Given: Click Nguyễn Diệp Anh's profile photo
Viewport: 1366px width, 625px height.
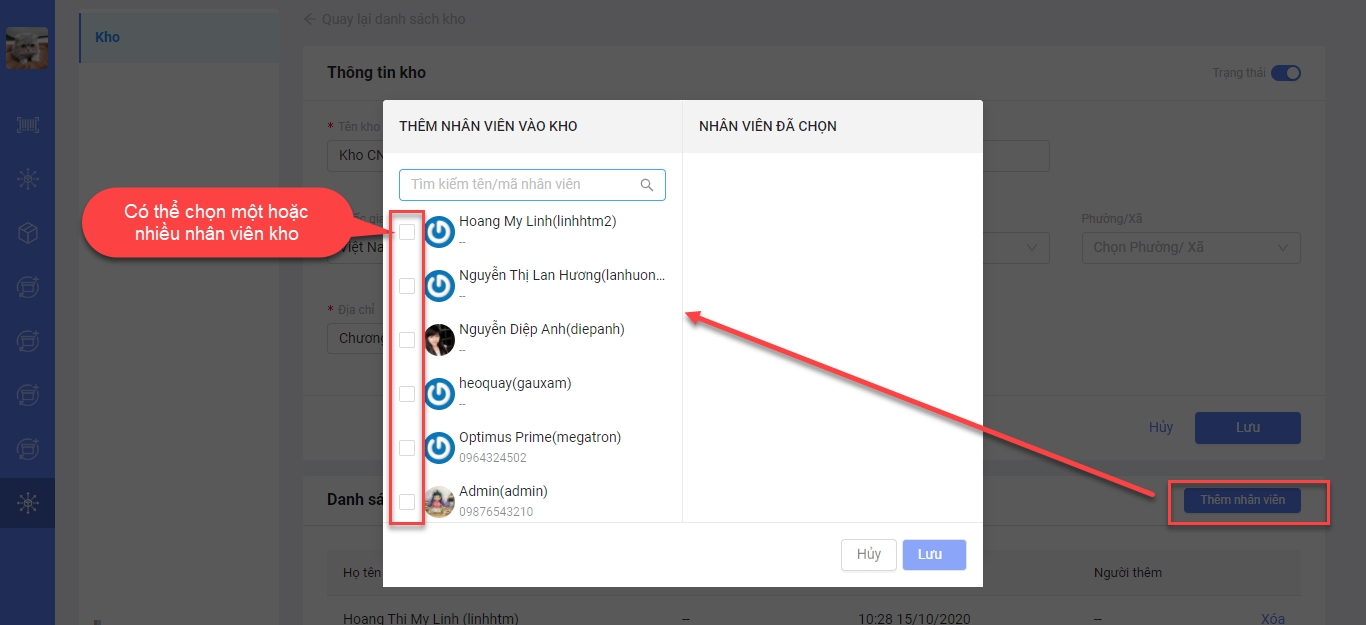Looking at the screenshot, I should 439,340.
